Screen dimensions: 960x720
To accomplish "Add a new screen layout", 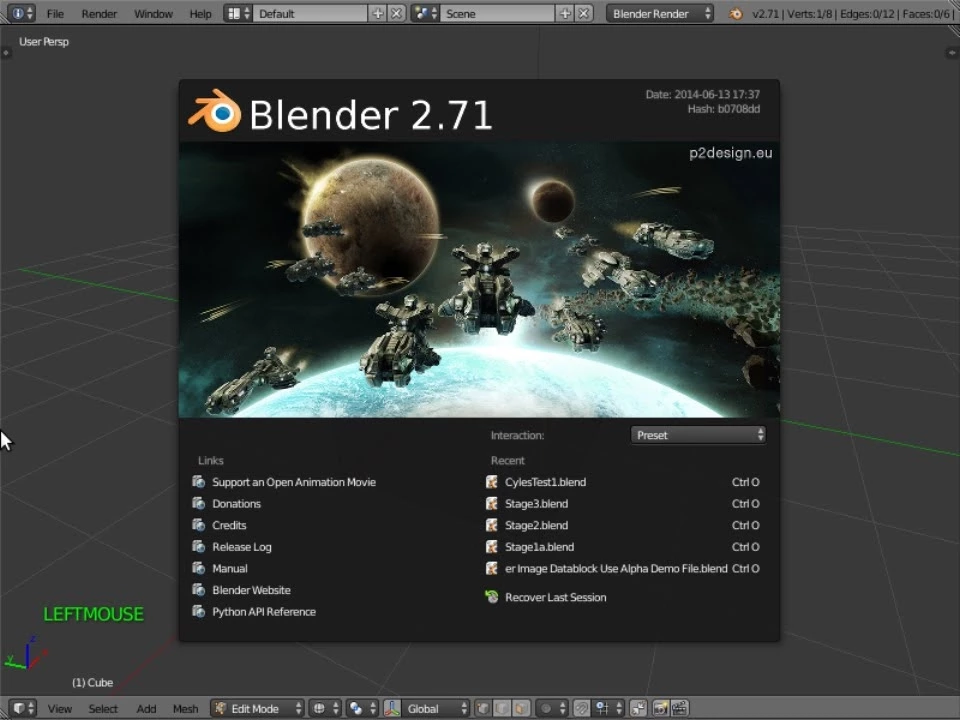I will [x=378, y=13].
